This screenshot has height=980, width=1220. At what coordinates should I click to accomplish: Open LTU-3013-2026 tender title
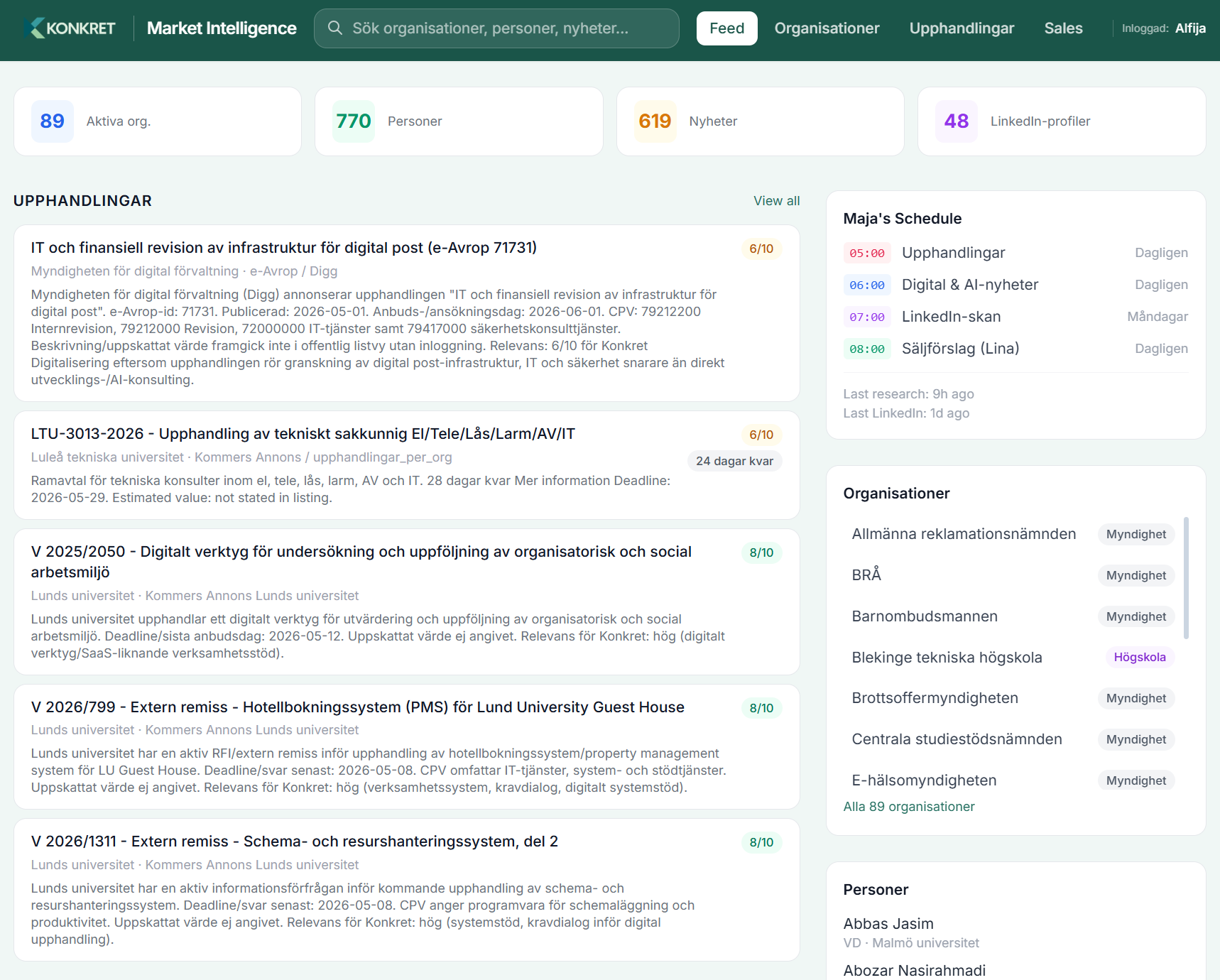303,434
